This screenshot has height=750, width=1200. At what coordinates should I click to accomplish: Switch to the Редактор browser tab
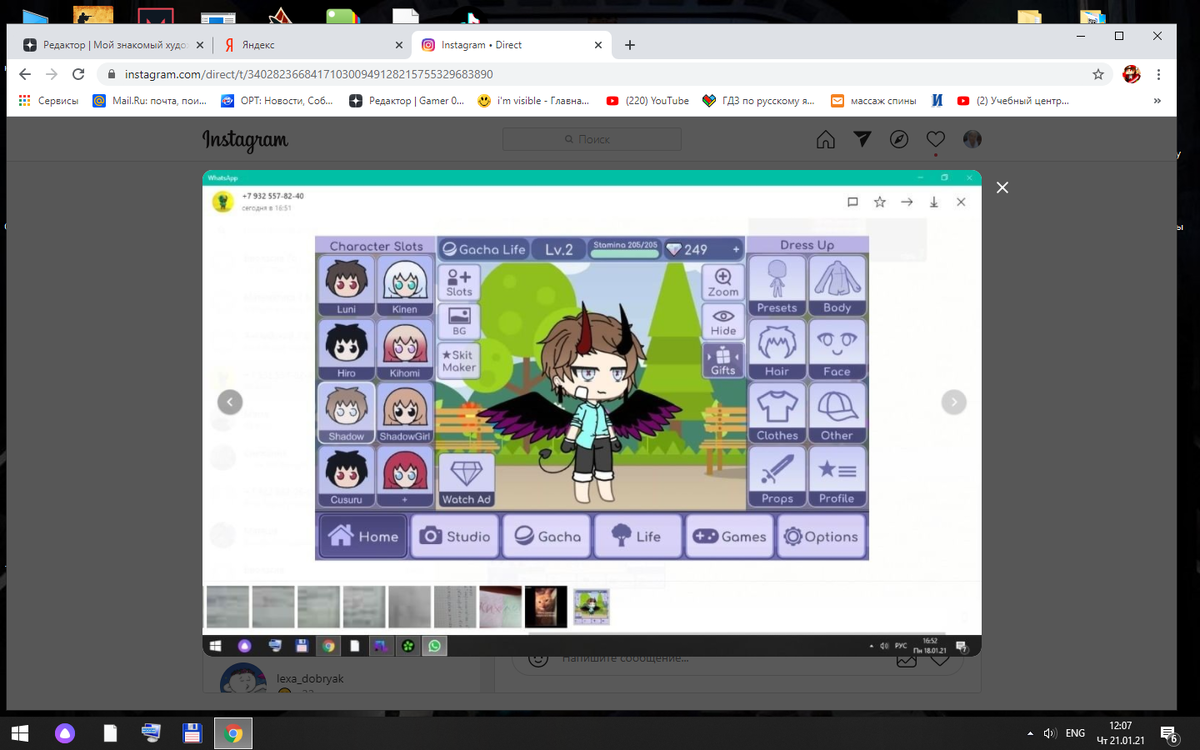(113, 45)
